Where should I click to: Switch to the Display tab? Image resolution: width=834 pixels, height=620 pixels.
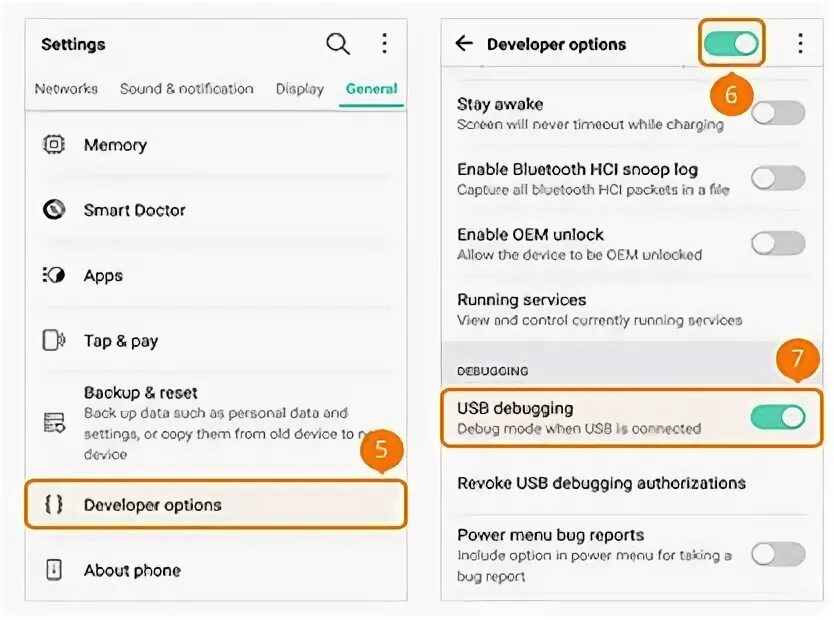click(299, 89)
